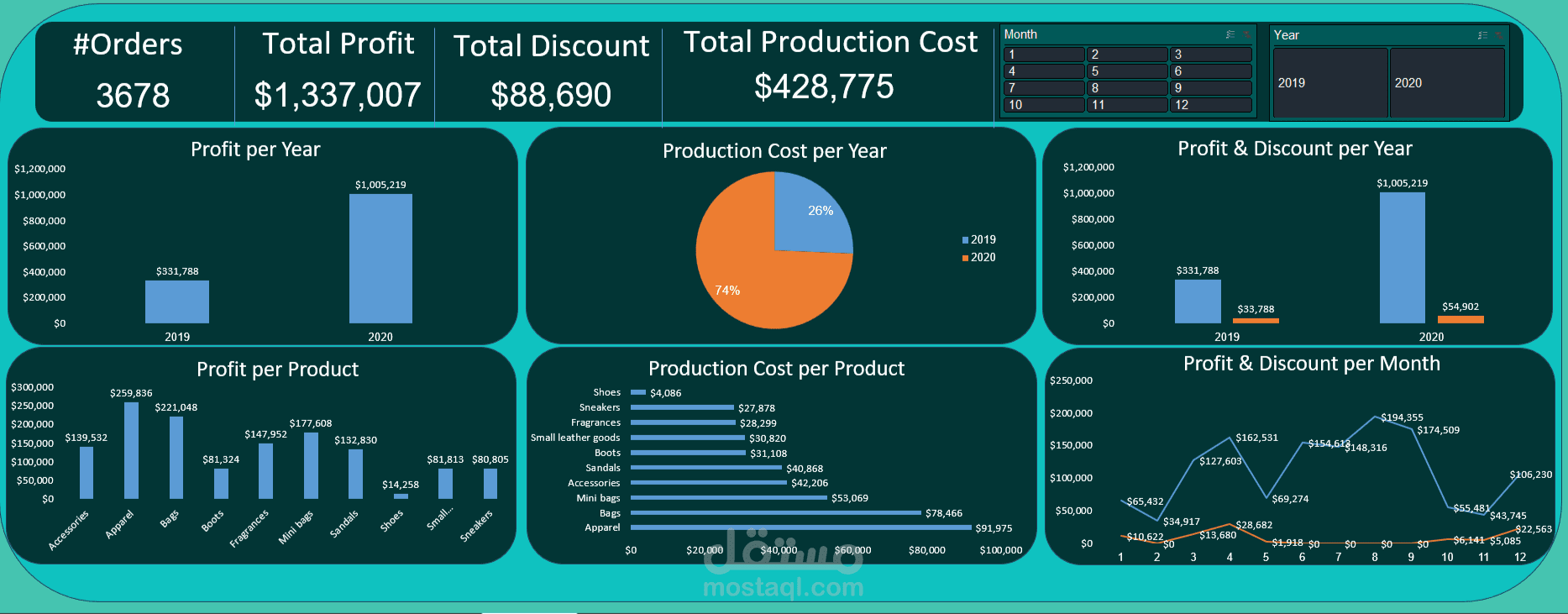Viewport: 1568px width, 614px height.
Task: Click the "Profit per Year" chart title
Action: 255,150
